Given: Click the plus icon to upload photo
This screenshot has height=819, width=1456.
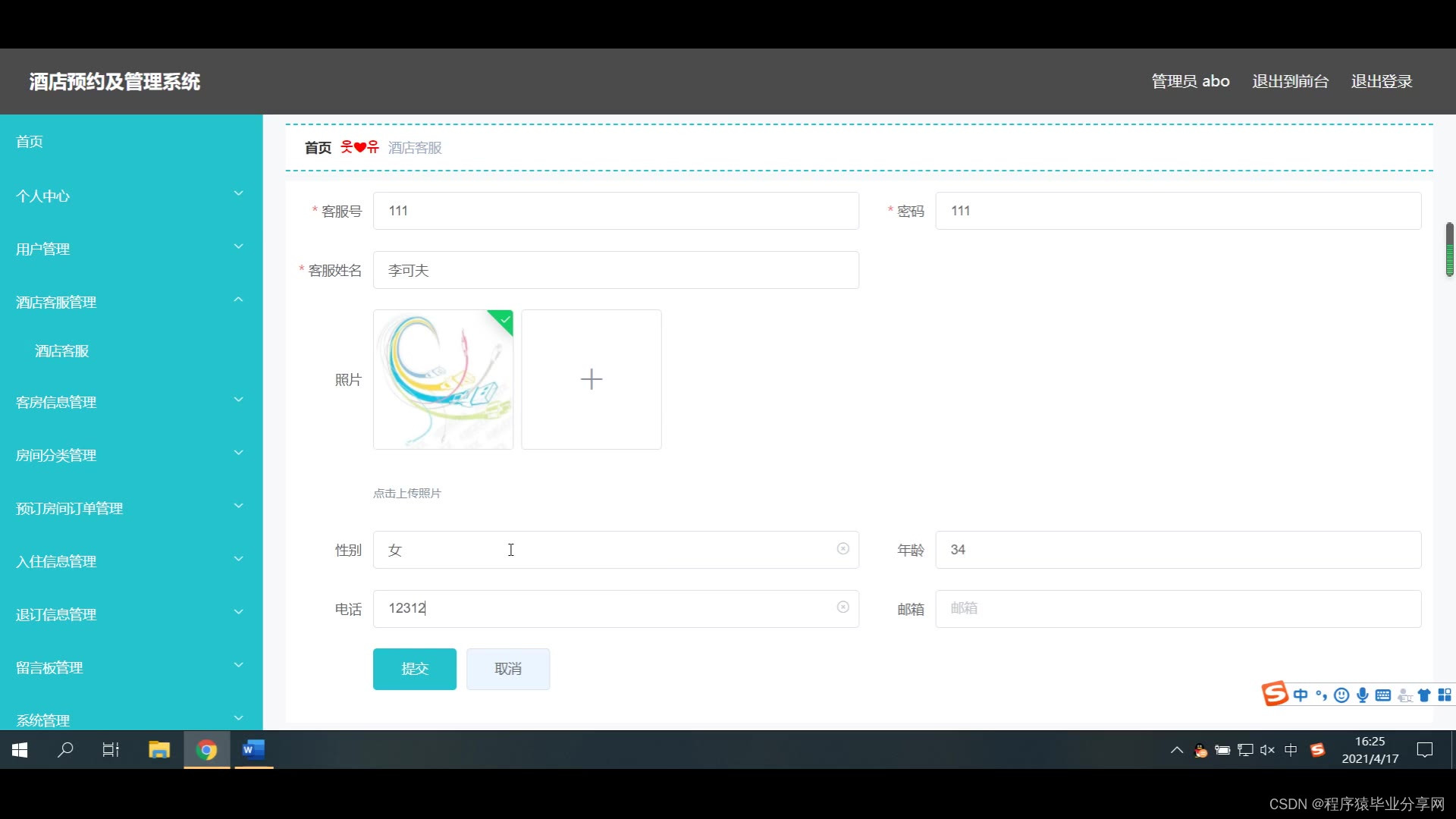Looking at the screenshot, I should tap(591, 379).
